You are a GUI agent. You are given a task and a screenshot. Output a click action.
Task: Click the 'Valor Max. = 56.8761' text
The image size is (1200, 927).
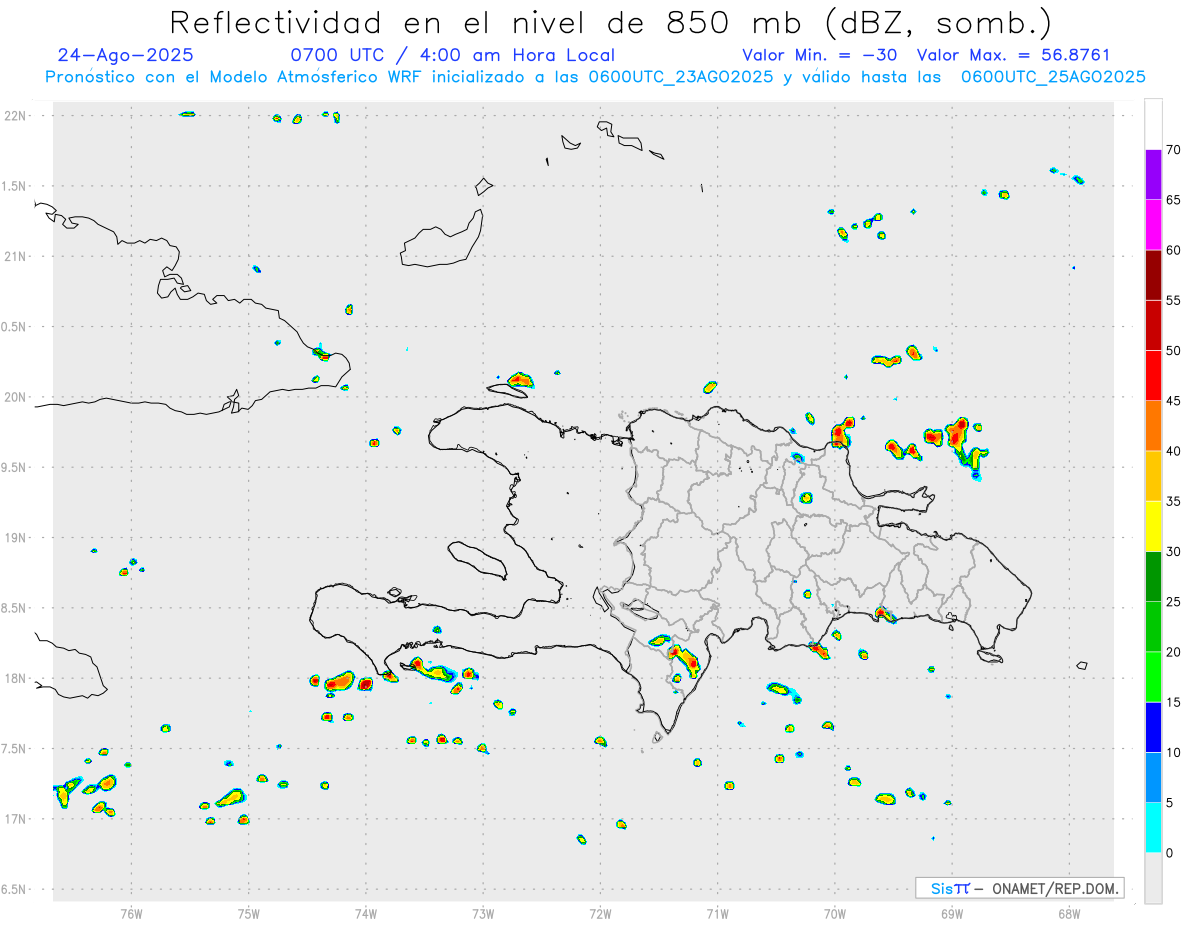point(1014,55)
